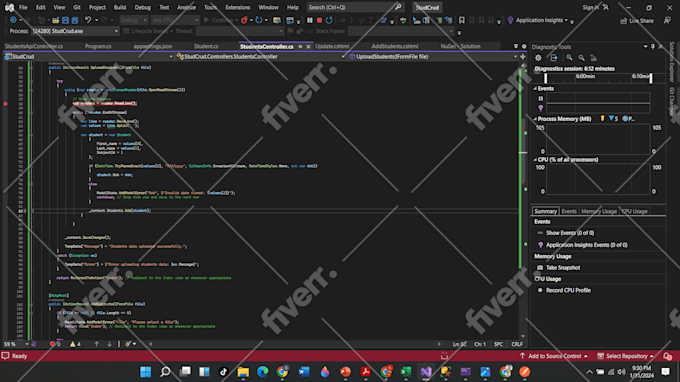
Task: Click the red Stop Debugging square
Action: (319, 20)
